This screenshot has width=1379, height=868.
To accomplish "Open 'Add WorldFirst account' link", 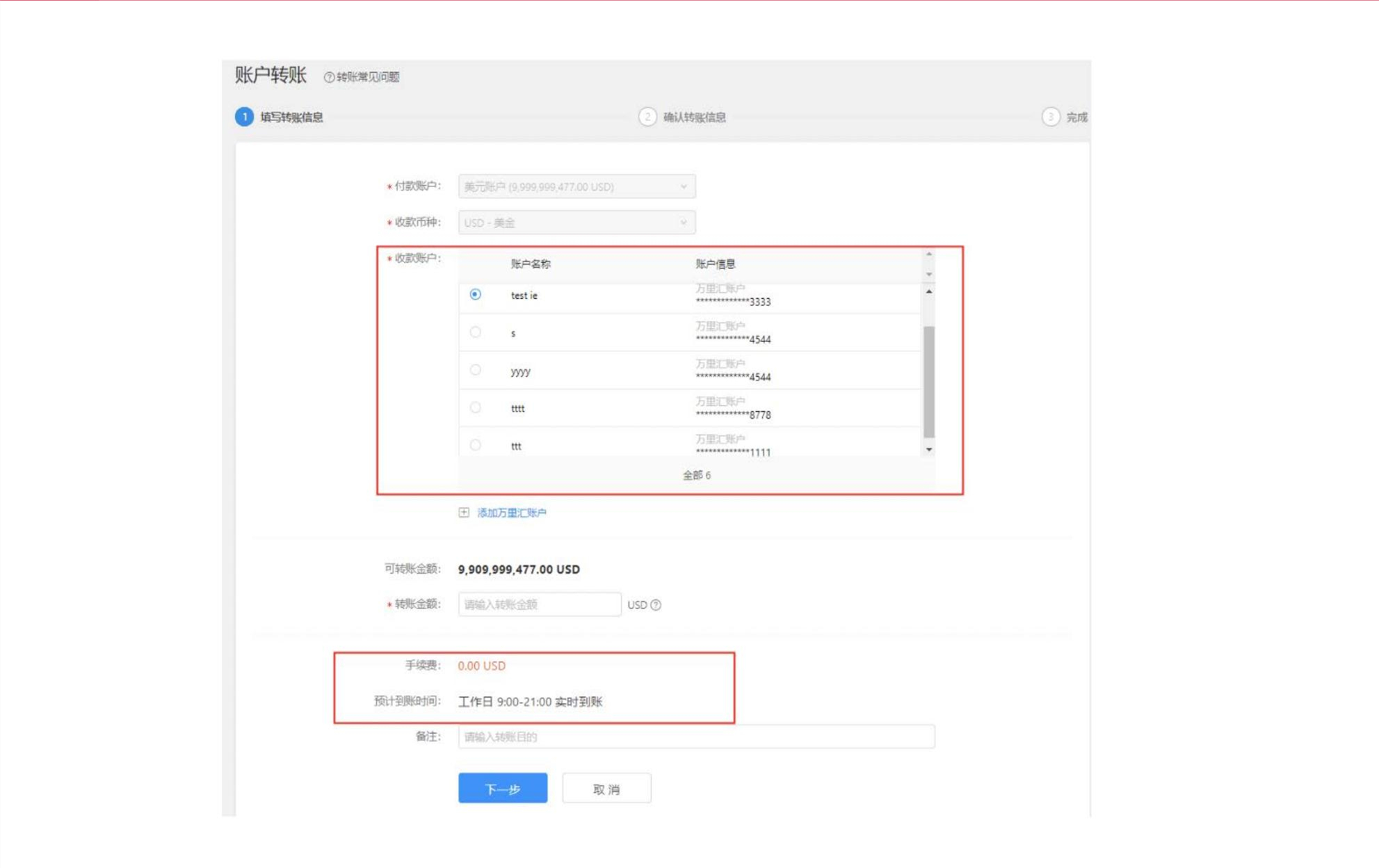I will (511, 513).
